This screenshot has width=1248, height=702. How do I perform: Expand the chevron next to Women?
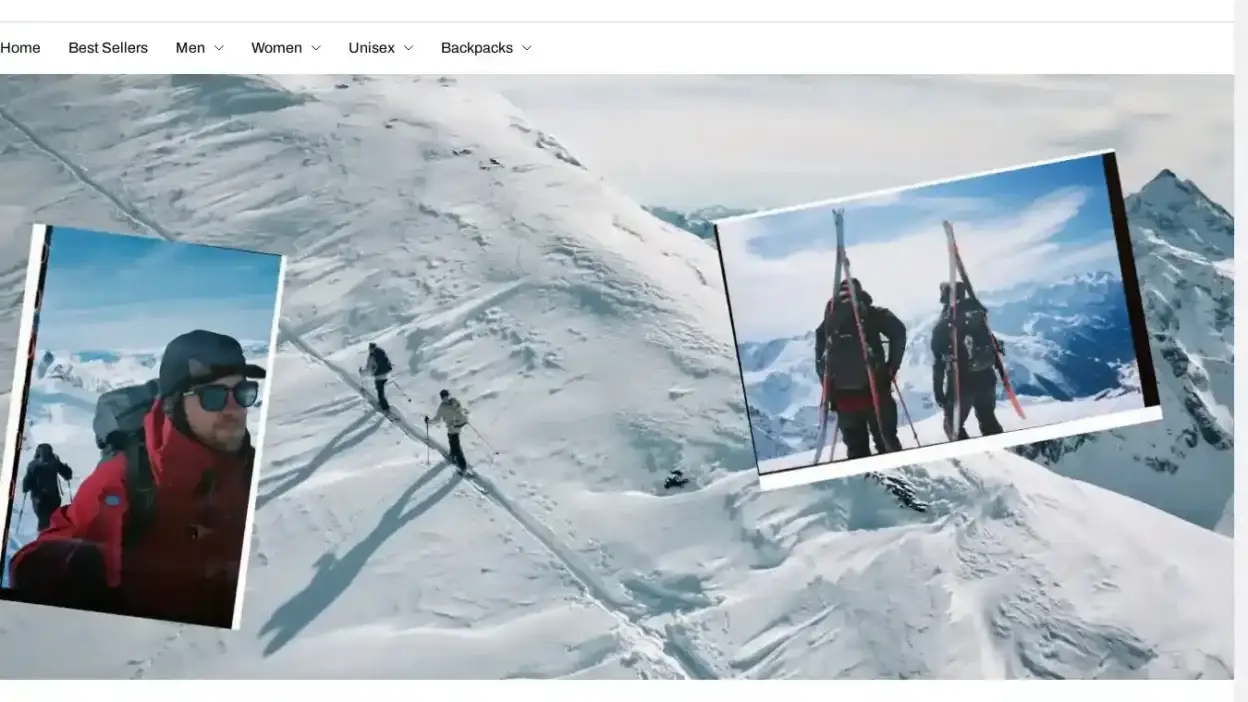pyautogui.click(x=316, y=48)
